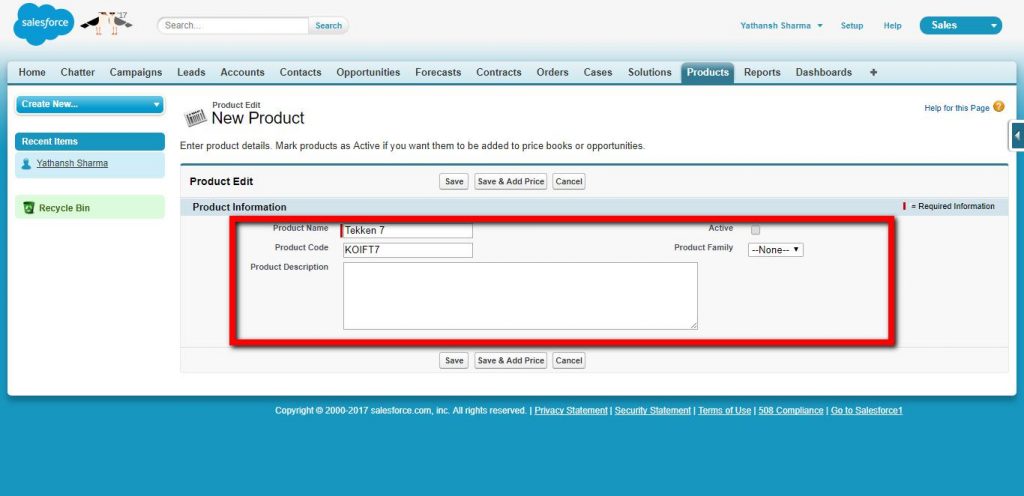Click the bottom Cancel button

[x=569, y=360]
